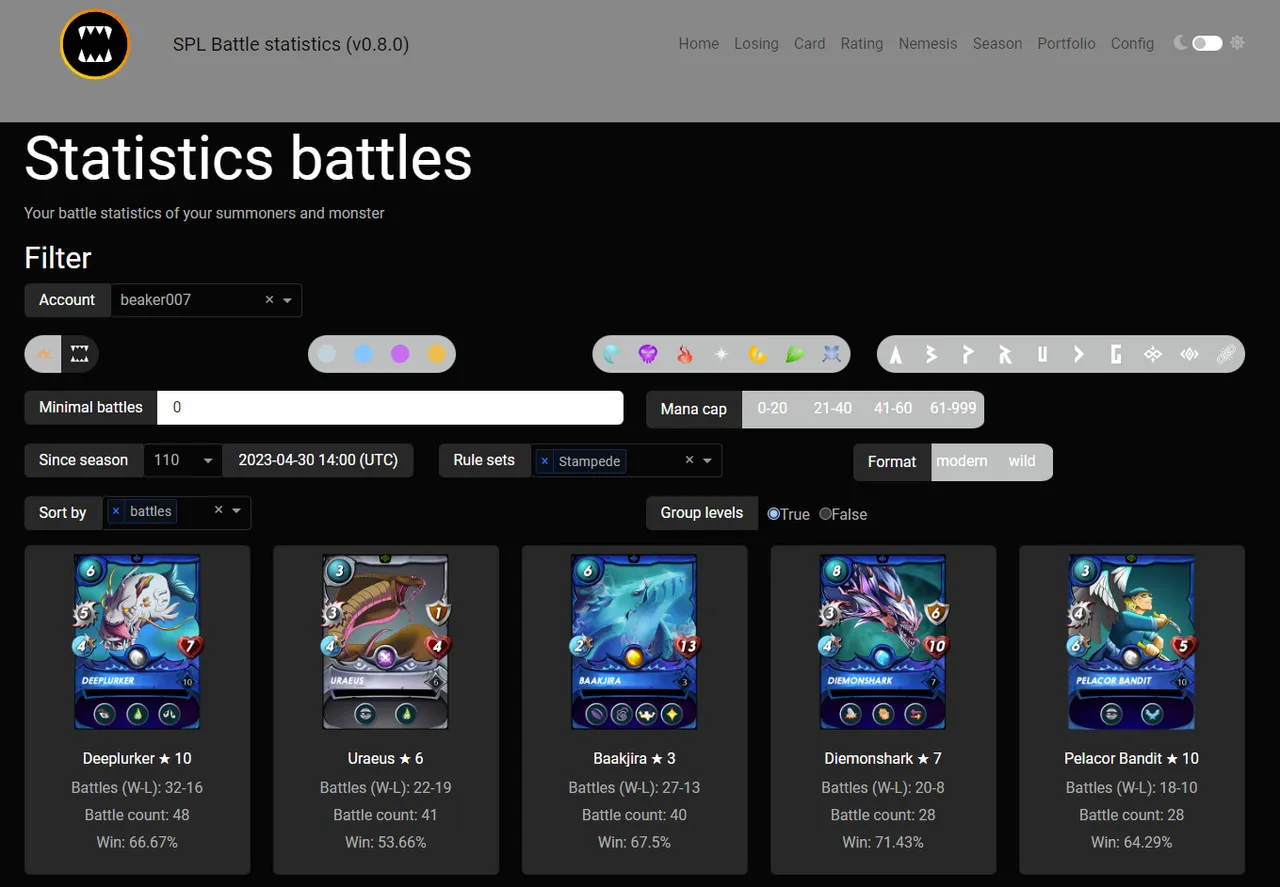
Task: Filter by Life white star icon
Action: click(x=721, y=354)
